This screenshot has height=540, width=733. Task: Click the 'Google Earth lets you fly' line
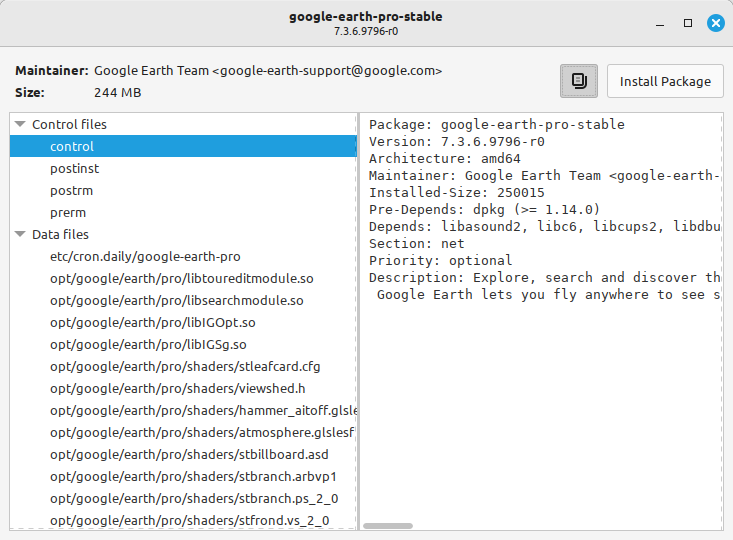point(548,294)
